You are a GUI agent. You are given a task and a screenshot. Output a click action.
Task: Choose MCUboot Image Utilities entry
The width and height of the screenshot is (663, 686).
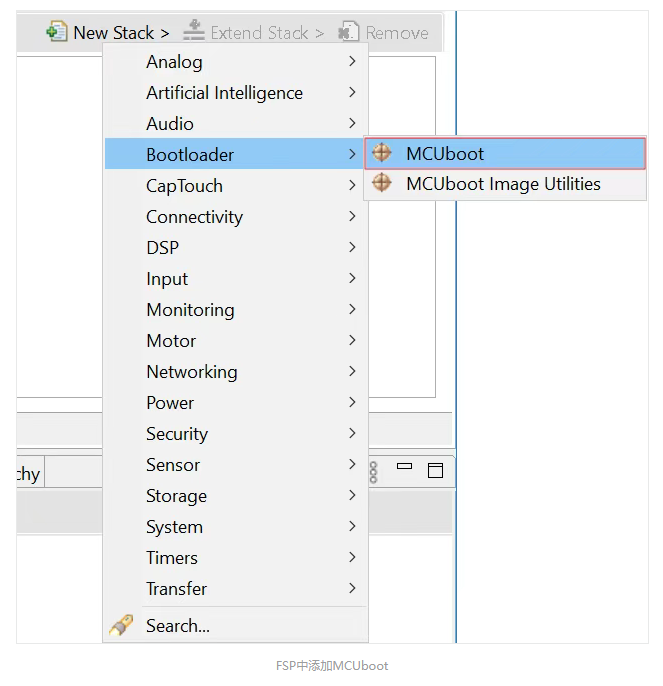(x=505, y=184)
